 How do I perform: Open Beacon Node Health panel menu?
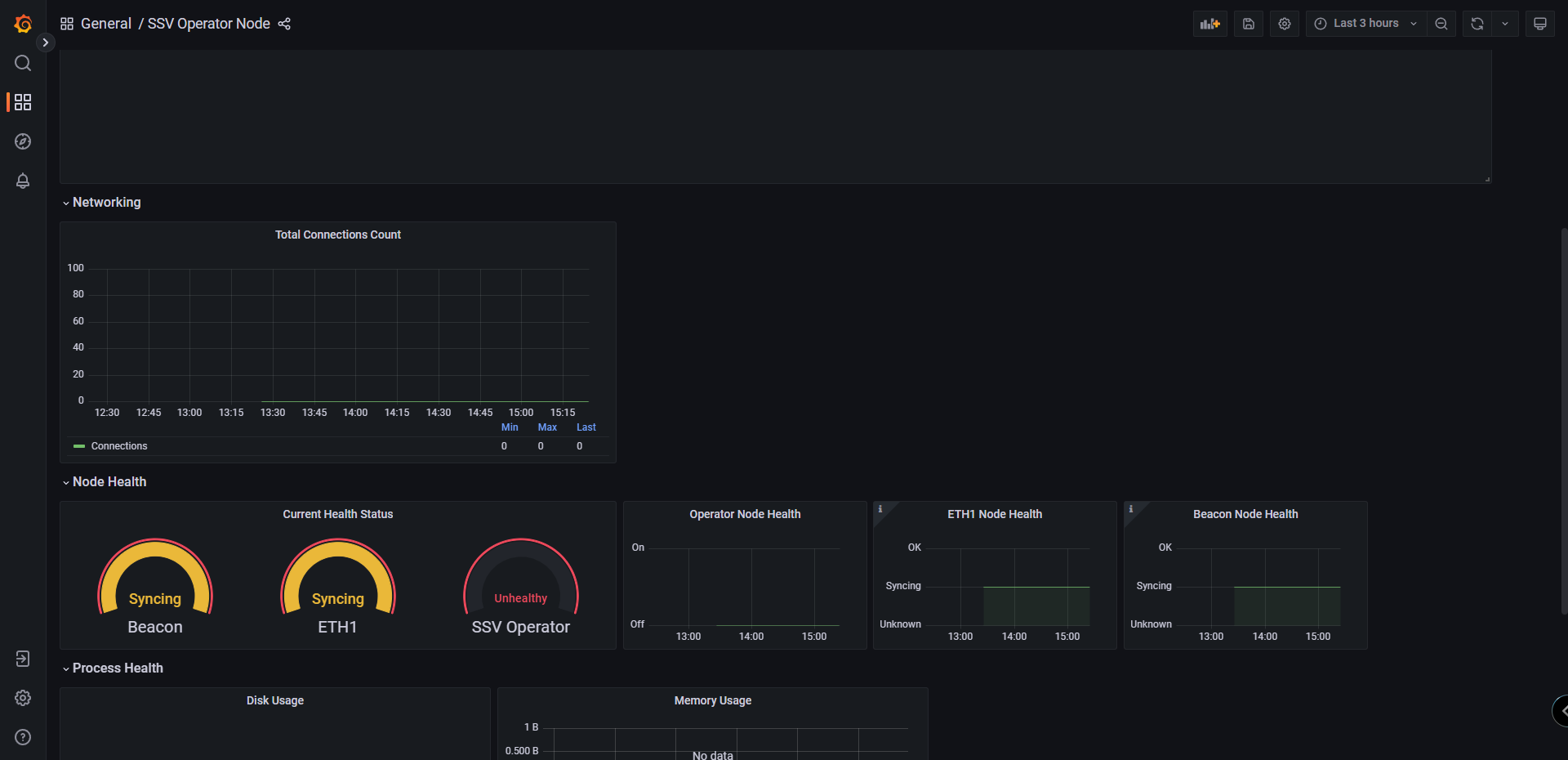tap(1245, 514)
